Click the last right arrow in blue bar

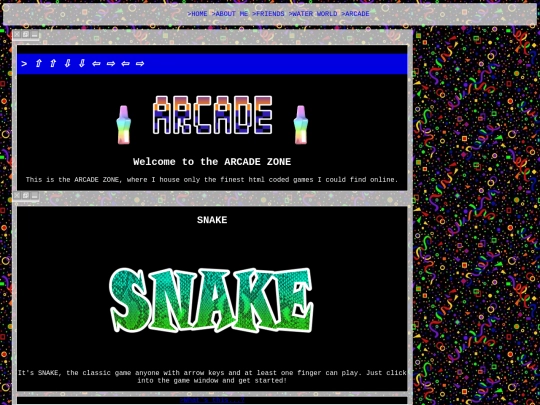point(140,64)
